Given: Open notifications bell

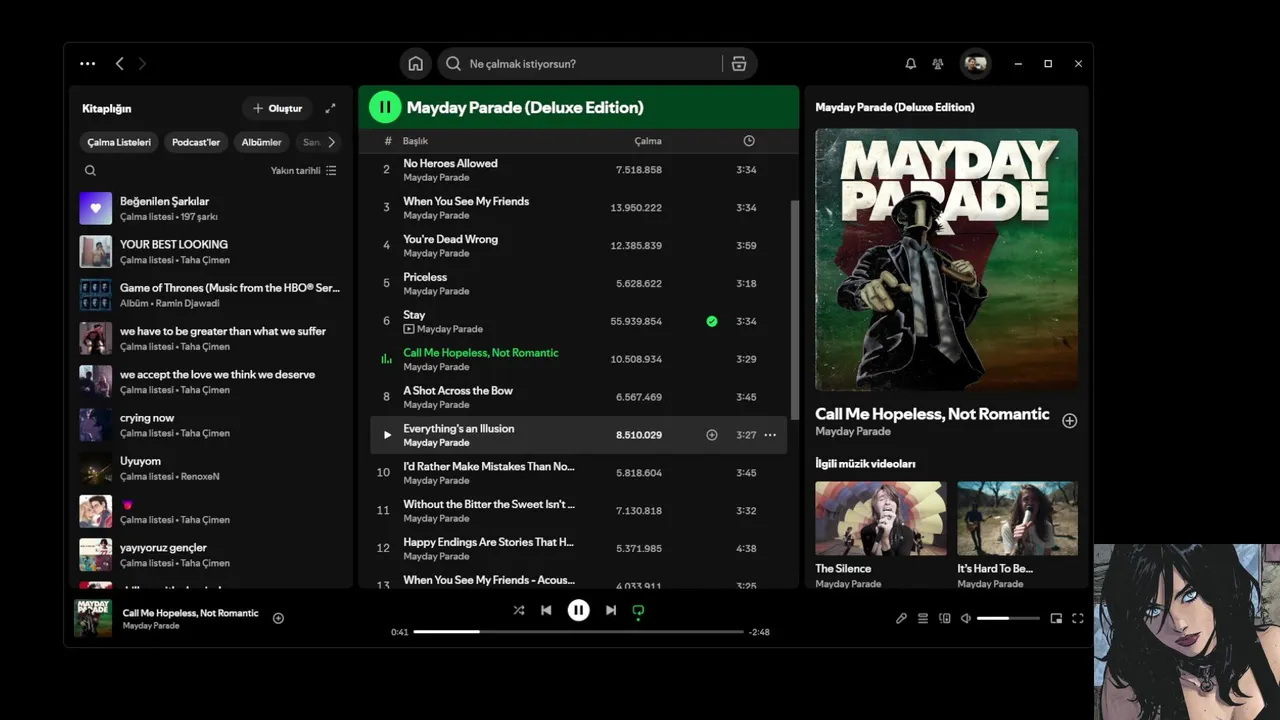Looking at the screenshot, I should (x=910, y=63).
